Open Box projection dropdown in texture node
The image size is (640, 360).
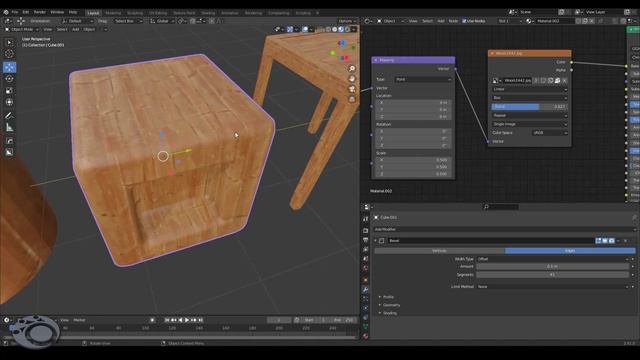coord(529,98)
